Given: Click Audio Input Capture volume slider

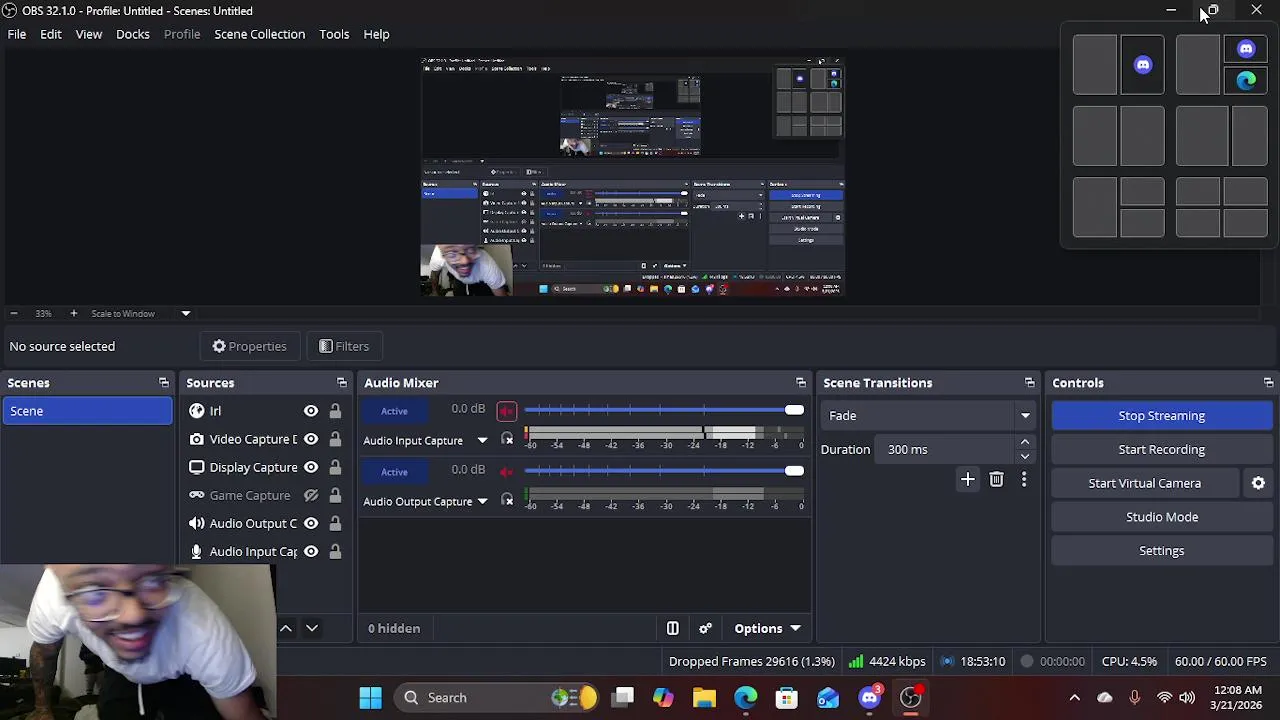Looking at the screenshot, I should (x=664, y=410).
